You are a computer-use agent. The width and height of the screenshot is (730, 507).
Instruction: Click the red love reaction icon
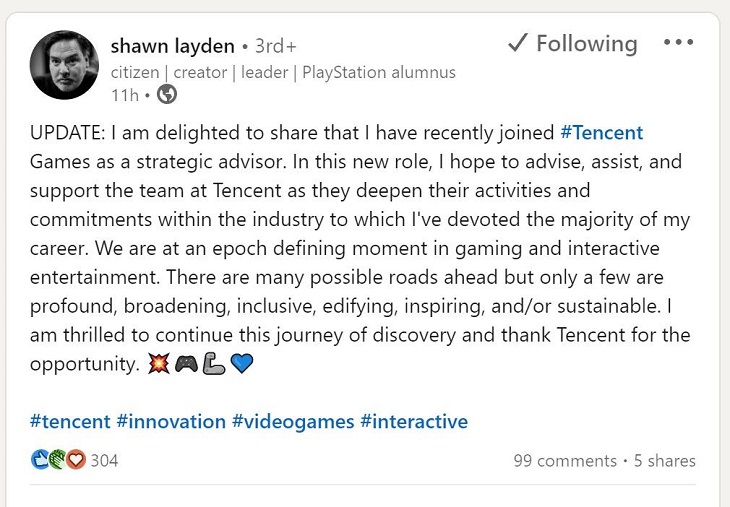pos(75,460)
